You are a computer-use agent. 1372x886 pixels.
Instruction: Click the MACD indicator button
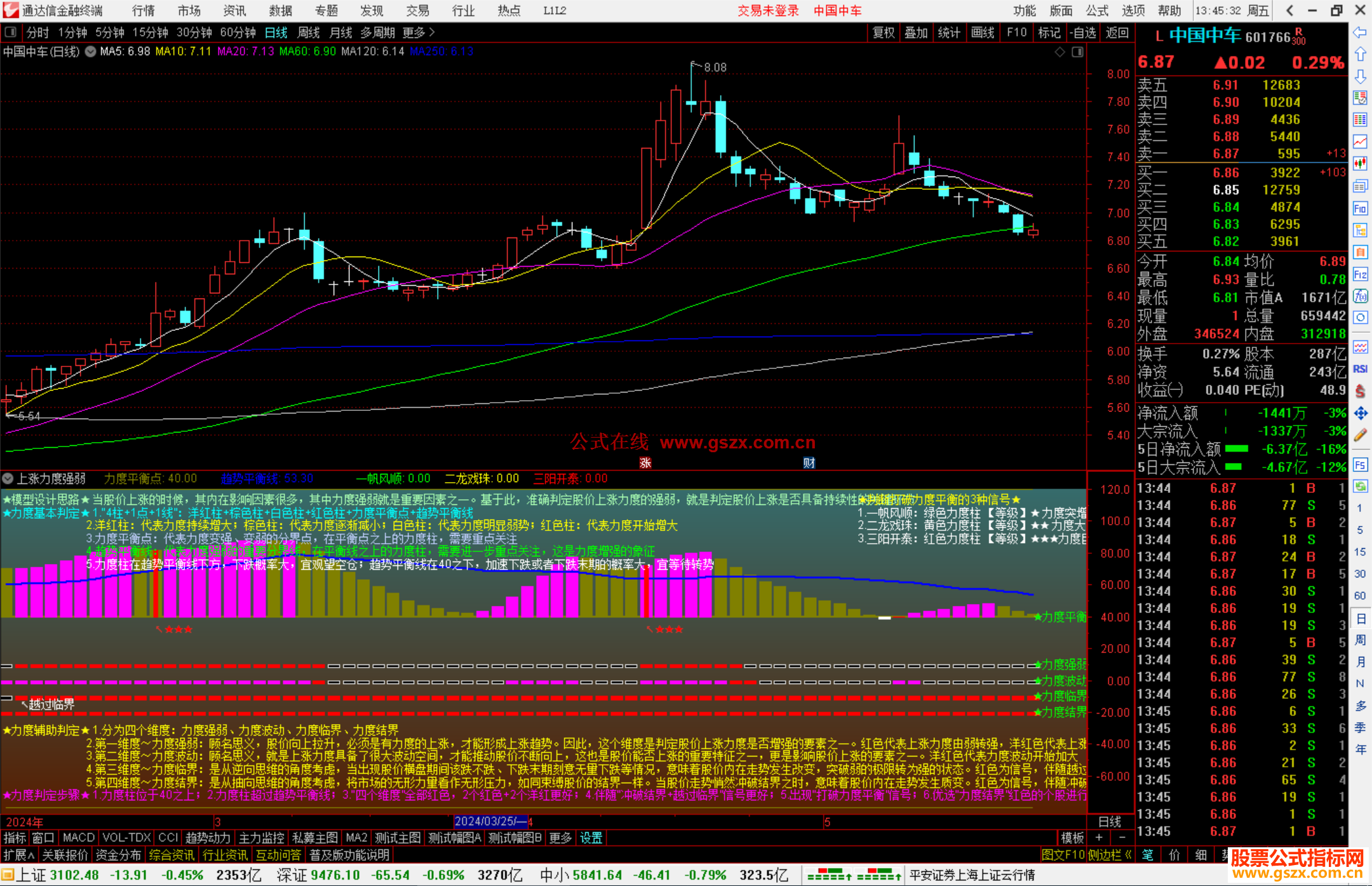pyautogui.click(x=79, y=838)
